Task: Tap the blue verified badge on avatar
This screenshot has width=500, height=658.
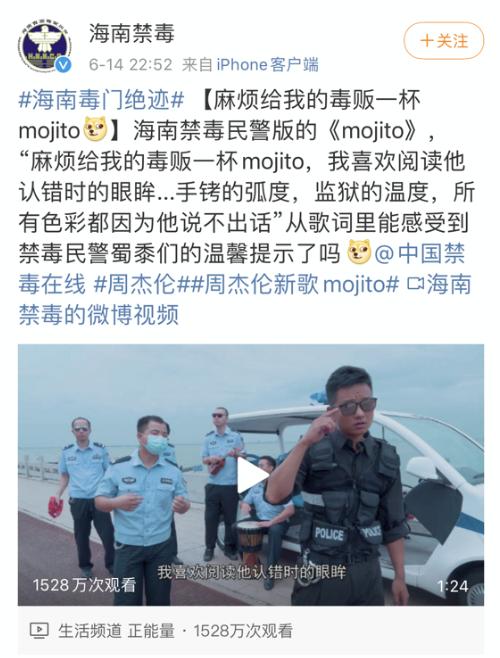Action: point(64,65)
